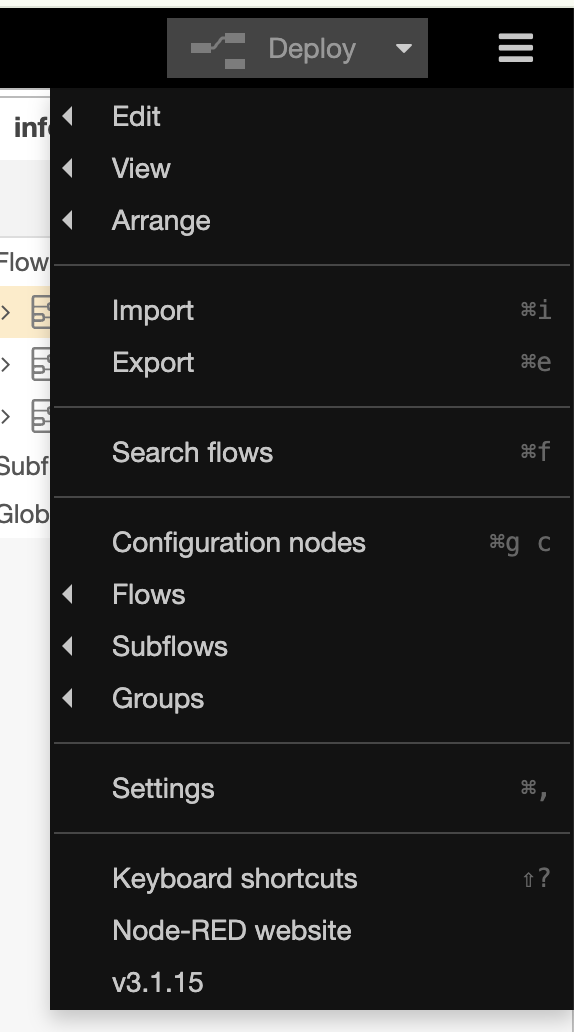Viewport: 574px width, 1032px height.
Task: Expand the Edit submenu
Action: [x=311, y=116]
